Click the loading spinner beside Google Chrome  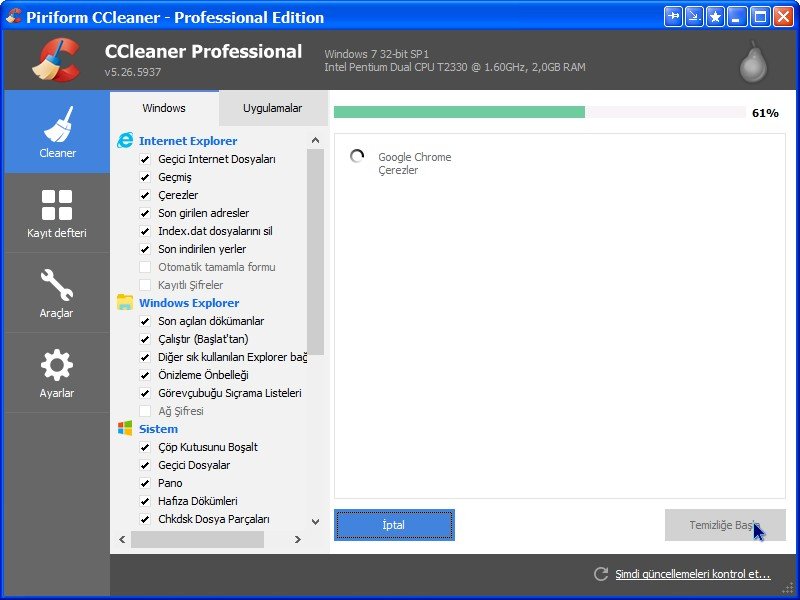(x=357, y=156)
